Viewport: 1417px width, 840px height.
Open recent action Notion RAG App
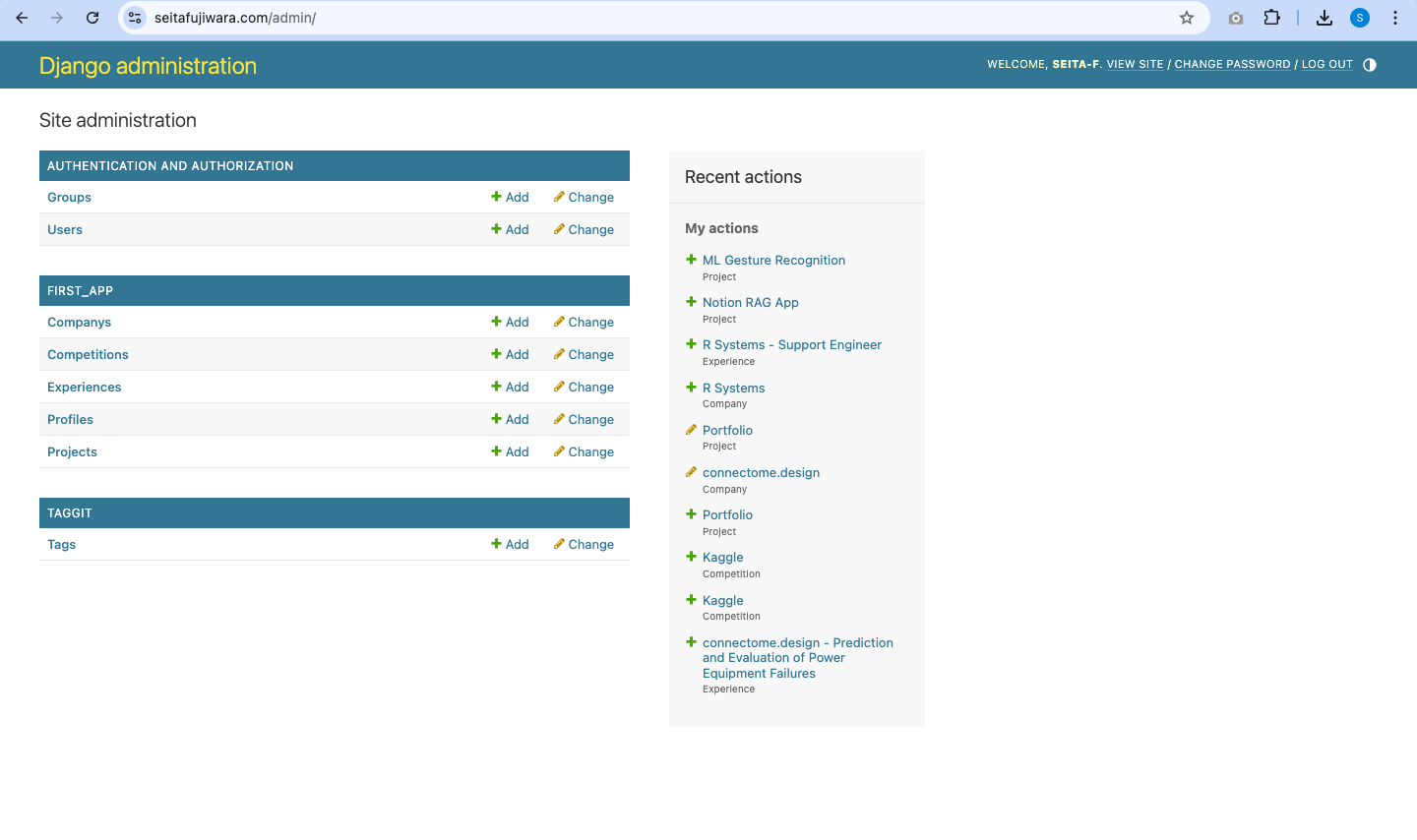point(750,302)
